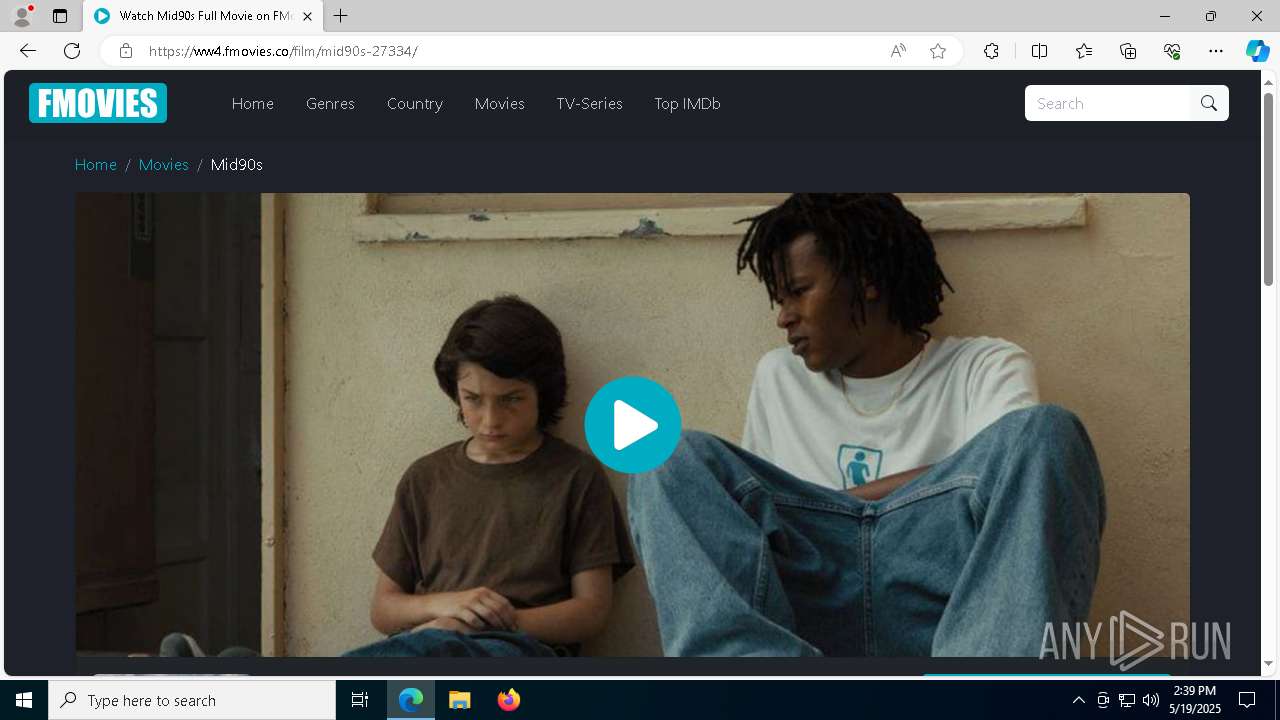This screenshot has width=1280, height=720.
Task: Open the notification center
Action: [x=1247, y=700]
